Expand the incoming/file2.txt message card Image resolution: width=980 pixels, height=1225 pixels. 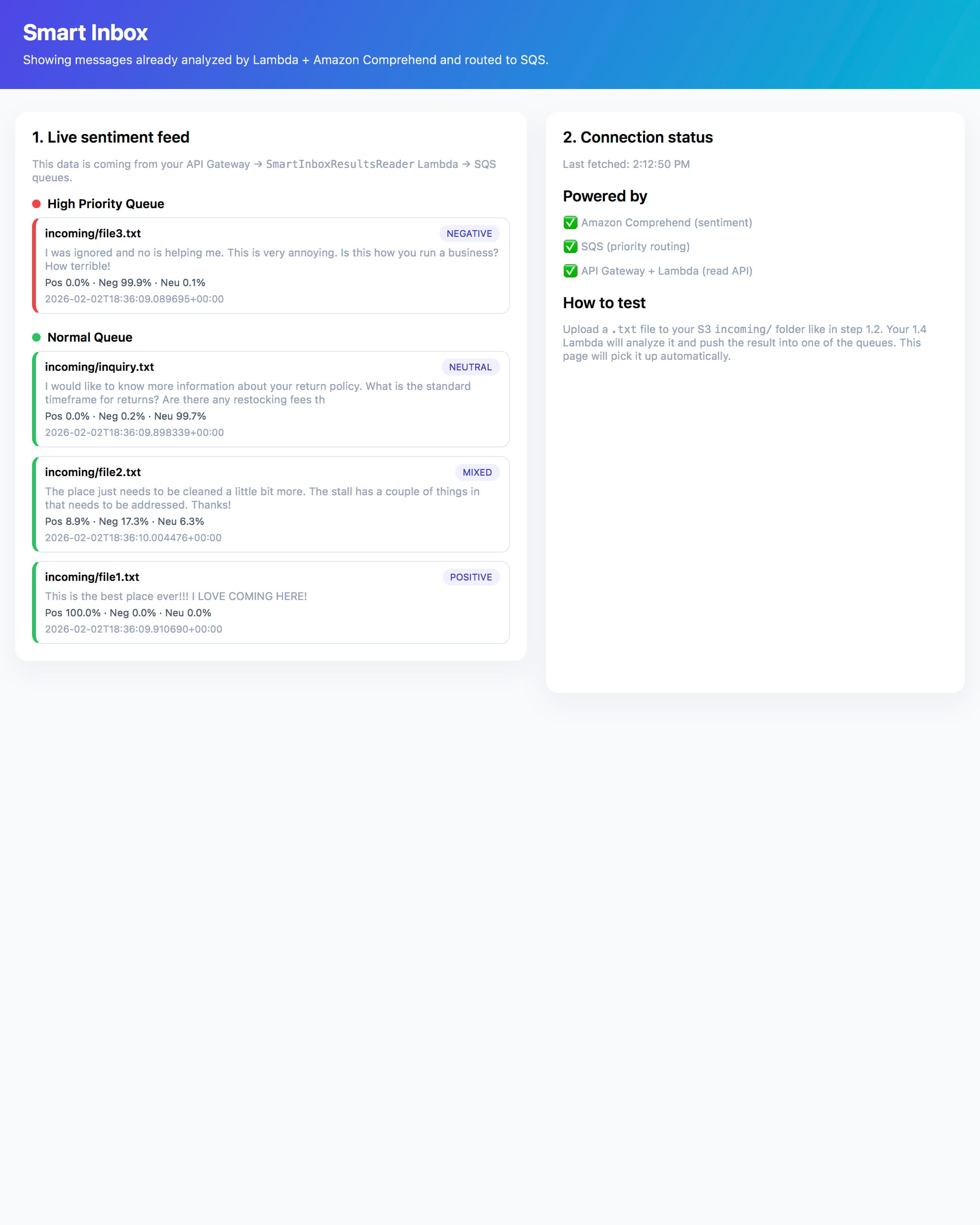click(x=272, y=504)
